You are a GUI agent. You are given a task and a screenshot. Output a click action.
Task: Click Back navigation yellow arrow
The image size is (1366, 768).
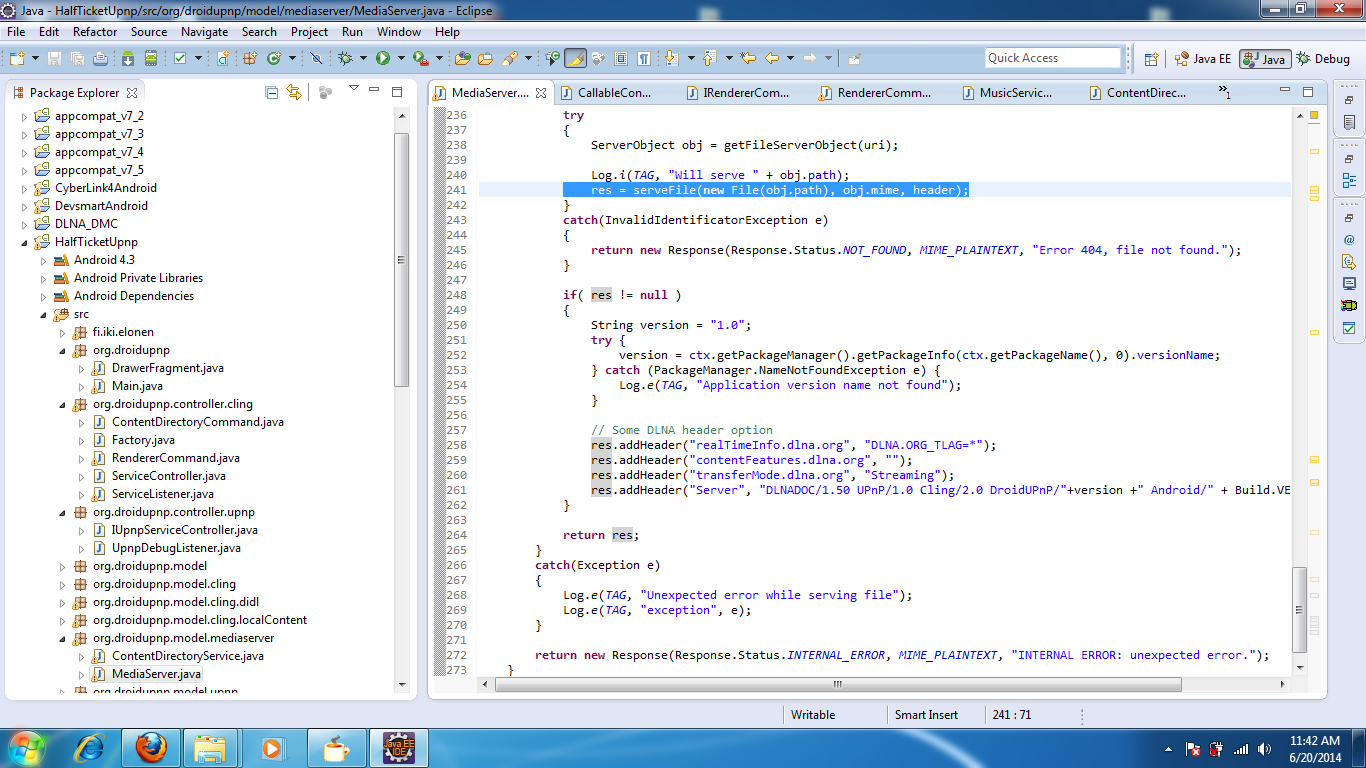coord(772,58)
